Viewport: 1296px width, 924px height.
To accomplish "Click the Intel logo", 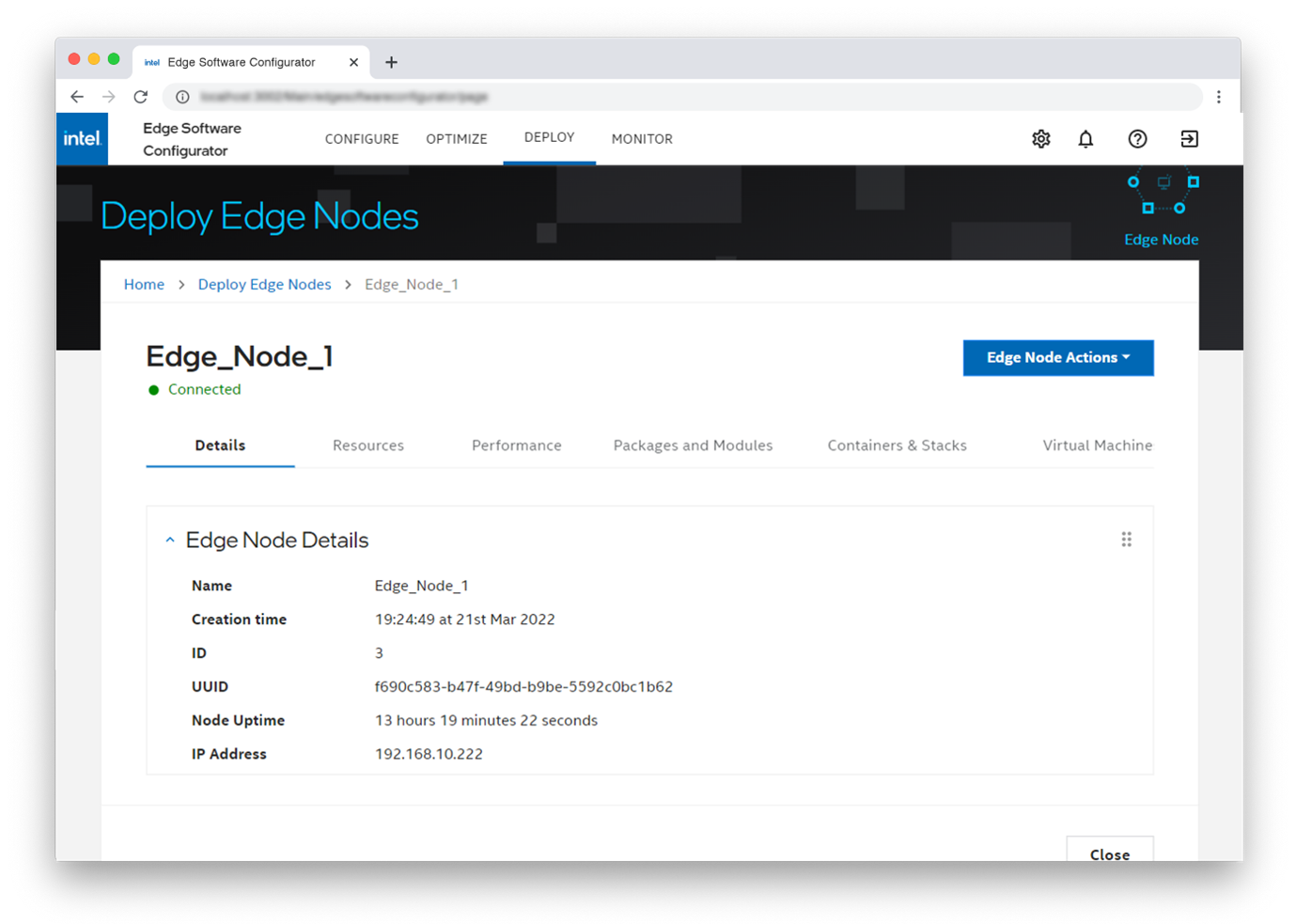I will click(82, 139).
